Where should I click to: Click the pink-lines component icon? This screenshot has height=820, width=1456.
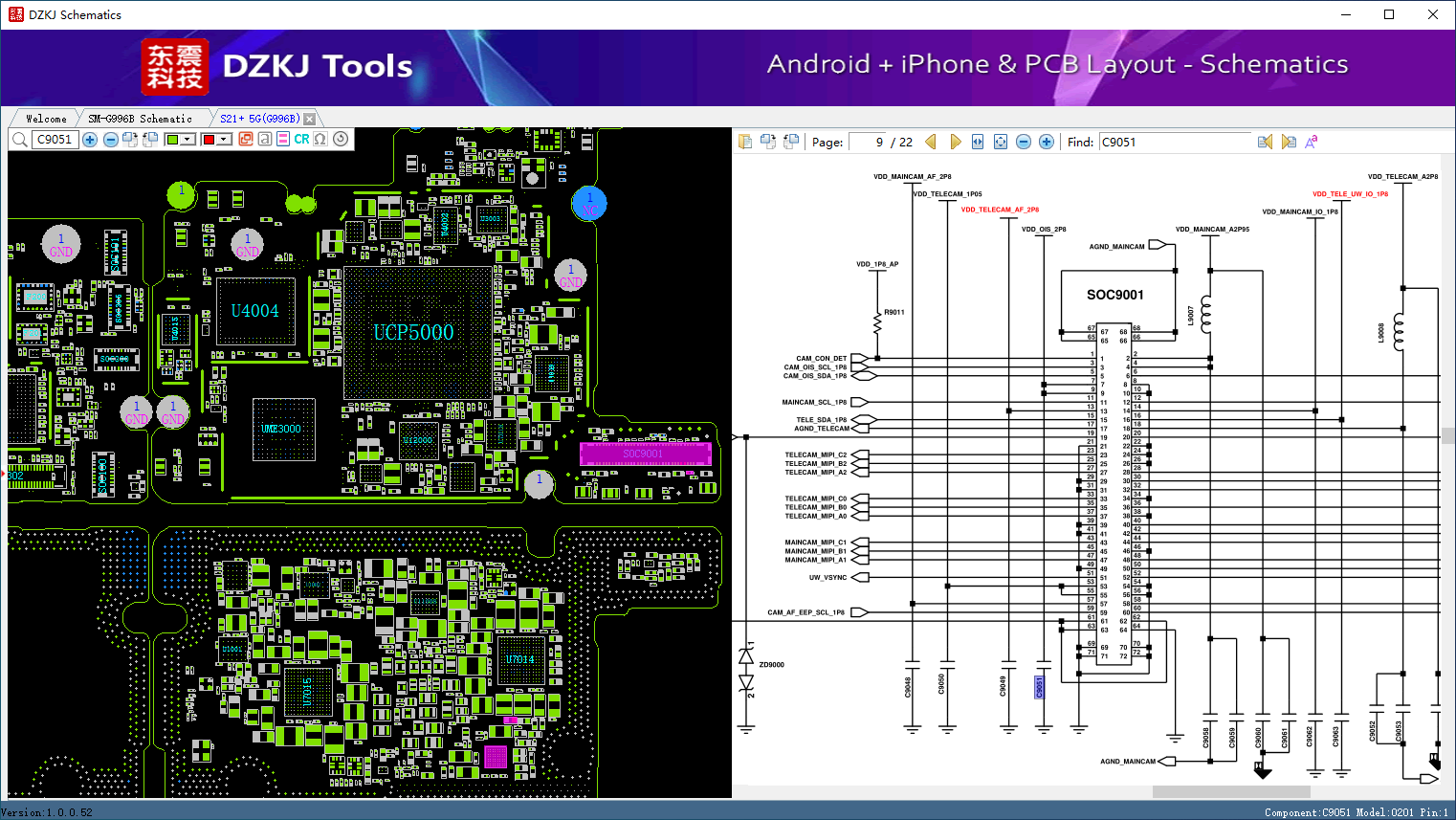[x=283, y=139]
